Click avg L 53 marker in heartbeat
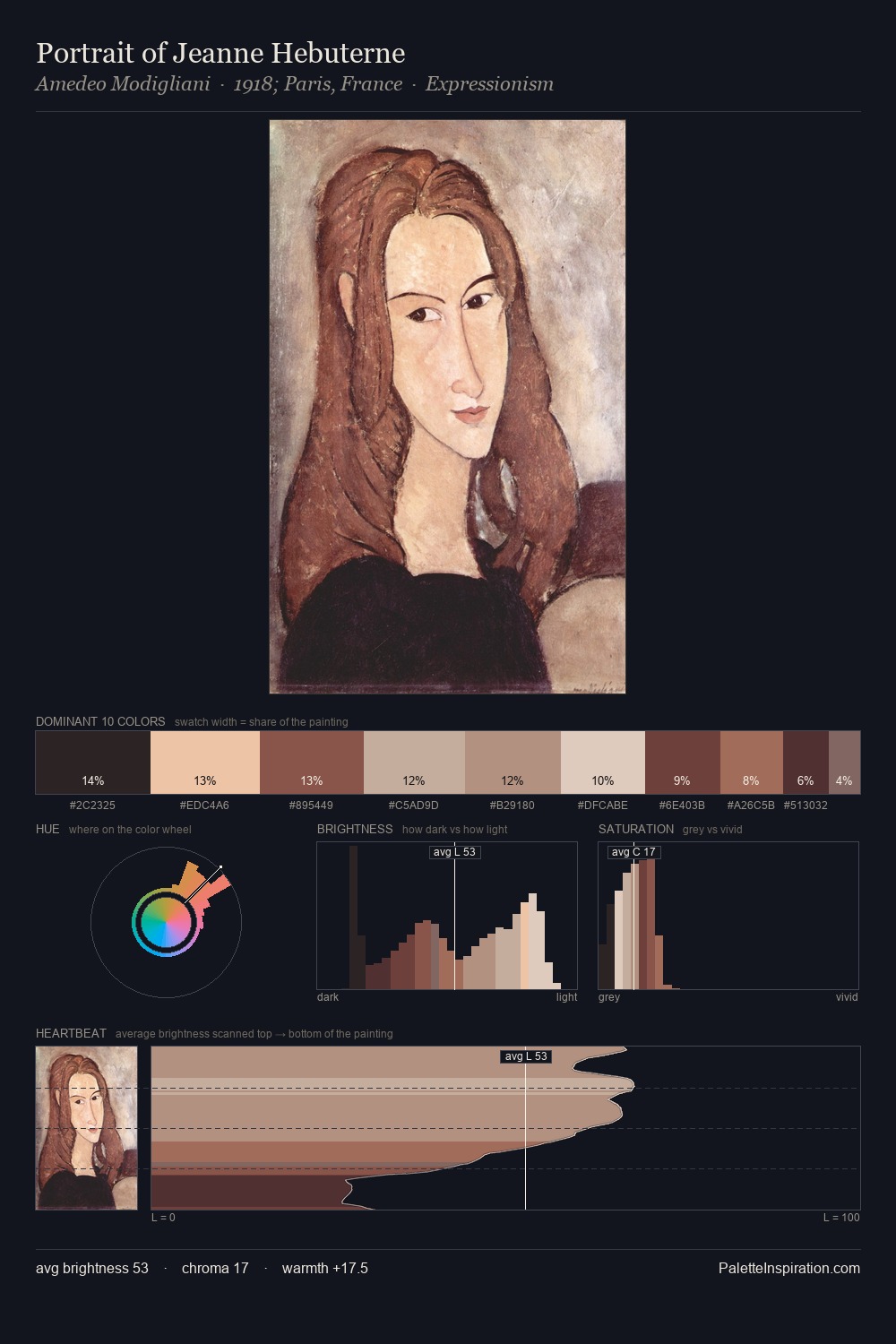The width and height of the screenshot is (896, 1344). 526,1056
